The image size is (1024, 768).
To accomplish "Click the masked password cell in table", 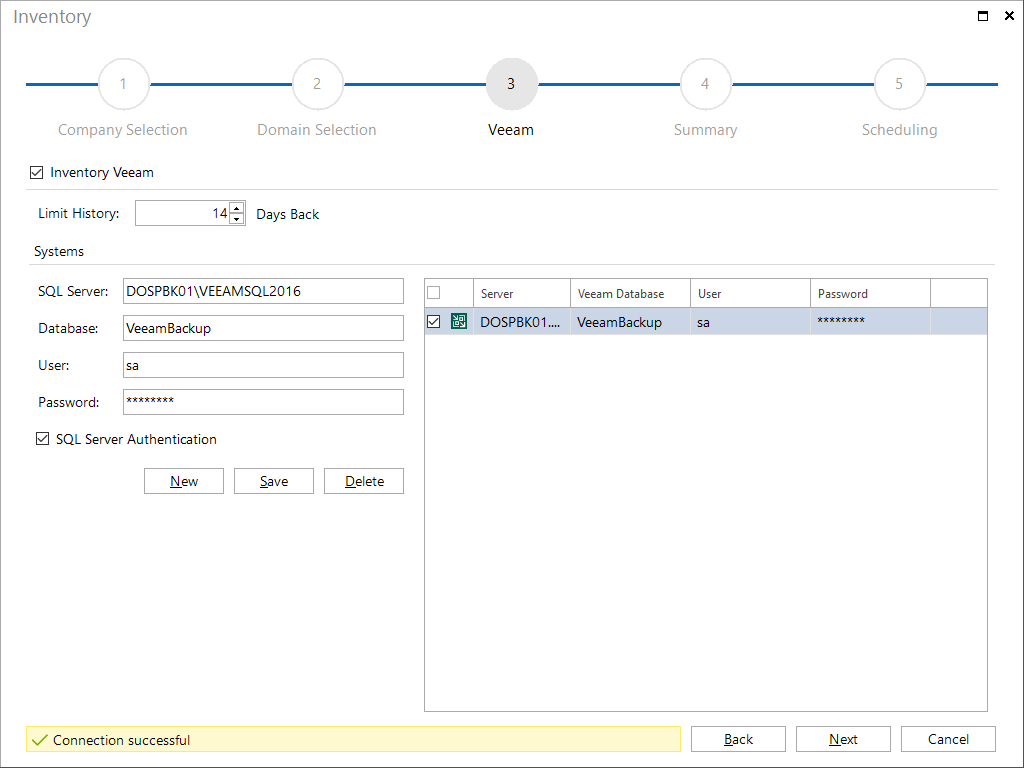I will pyautogui.click(x=871, y=322).
